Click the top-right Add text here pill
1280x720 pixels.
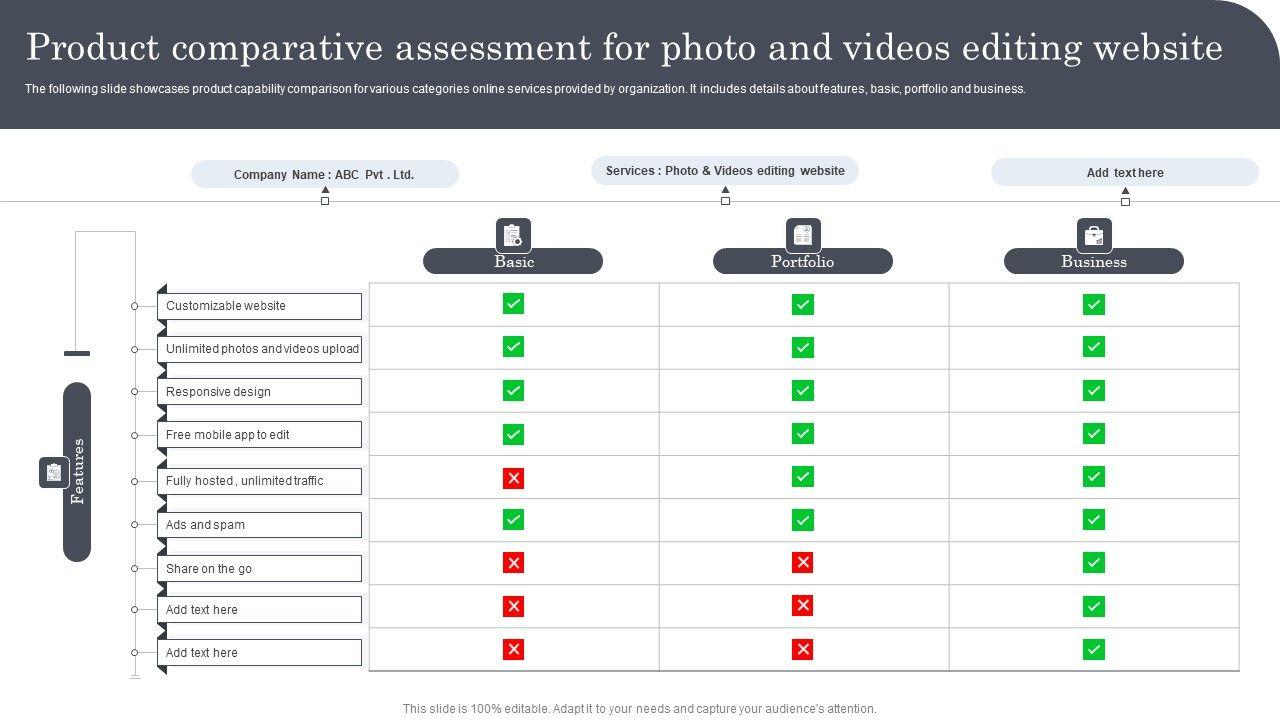coord(1125,172)
